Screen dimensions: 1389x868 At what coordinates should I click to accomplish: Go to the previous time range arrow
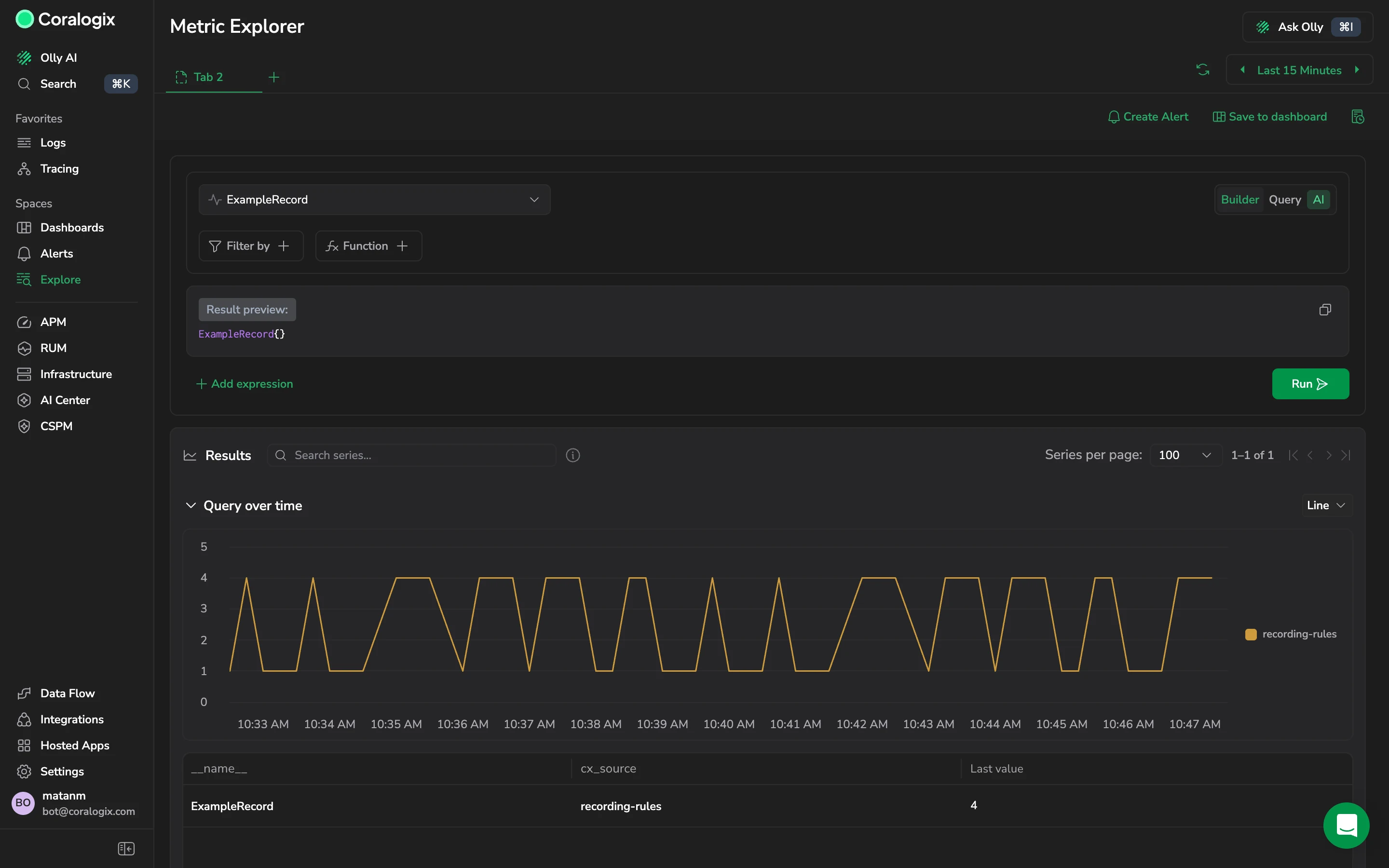pyautogui.click(x=1243, y=70)
